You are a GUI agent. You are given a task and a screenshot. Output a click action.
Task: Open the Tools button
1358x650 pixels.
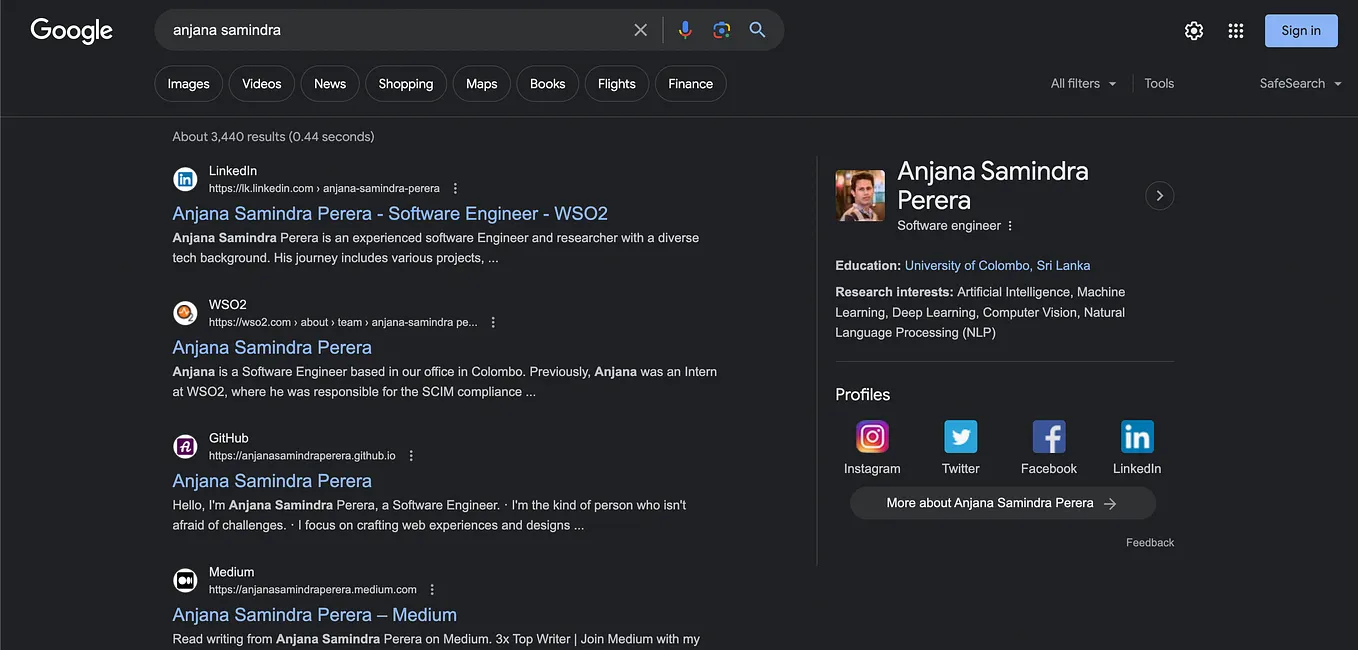pyautogui.click(x=1159, y=84)
